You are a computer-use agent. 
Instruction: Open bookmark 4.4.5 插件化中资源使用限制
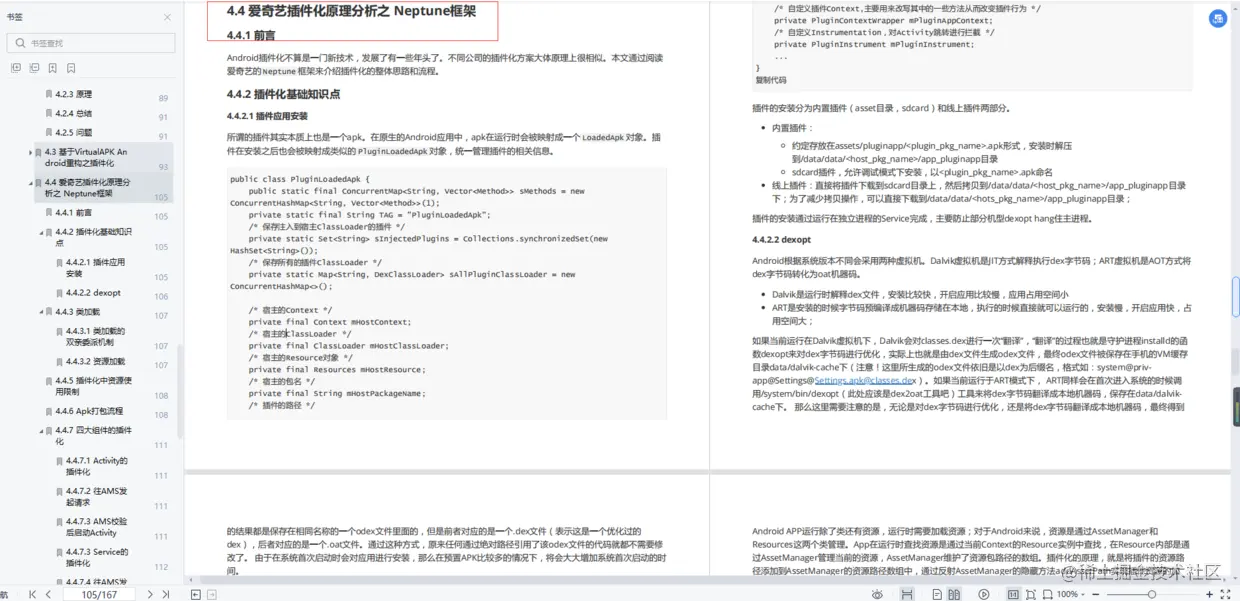(x=94, y=386)
